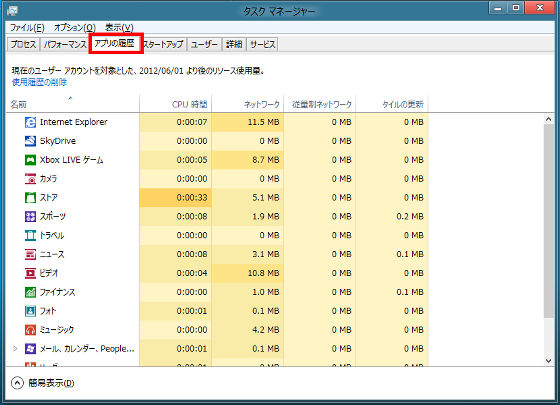Viewport: 560px width, 405px height.
Task: Click the scrollbar up arrow
Action: pos(549,119)
